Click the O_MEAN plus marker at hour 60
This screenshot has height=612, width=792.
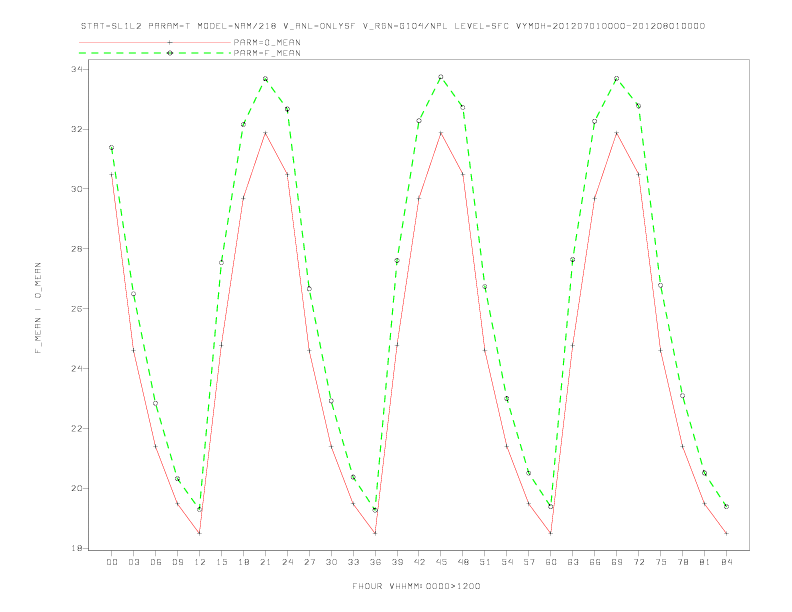tap(551, 533)
